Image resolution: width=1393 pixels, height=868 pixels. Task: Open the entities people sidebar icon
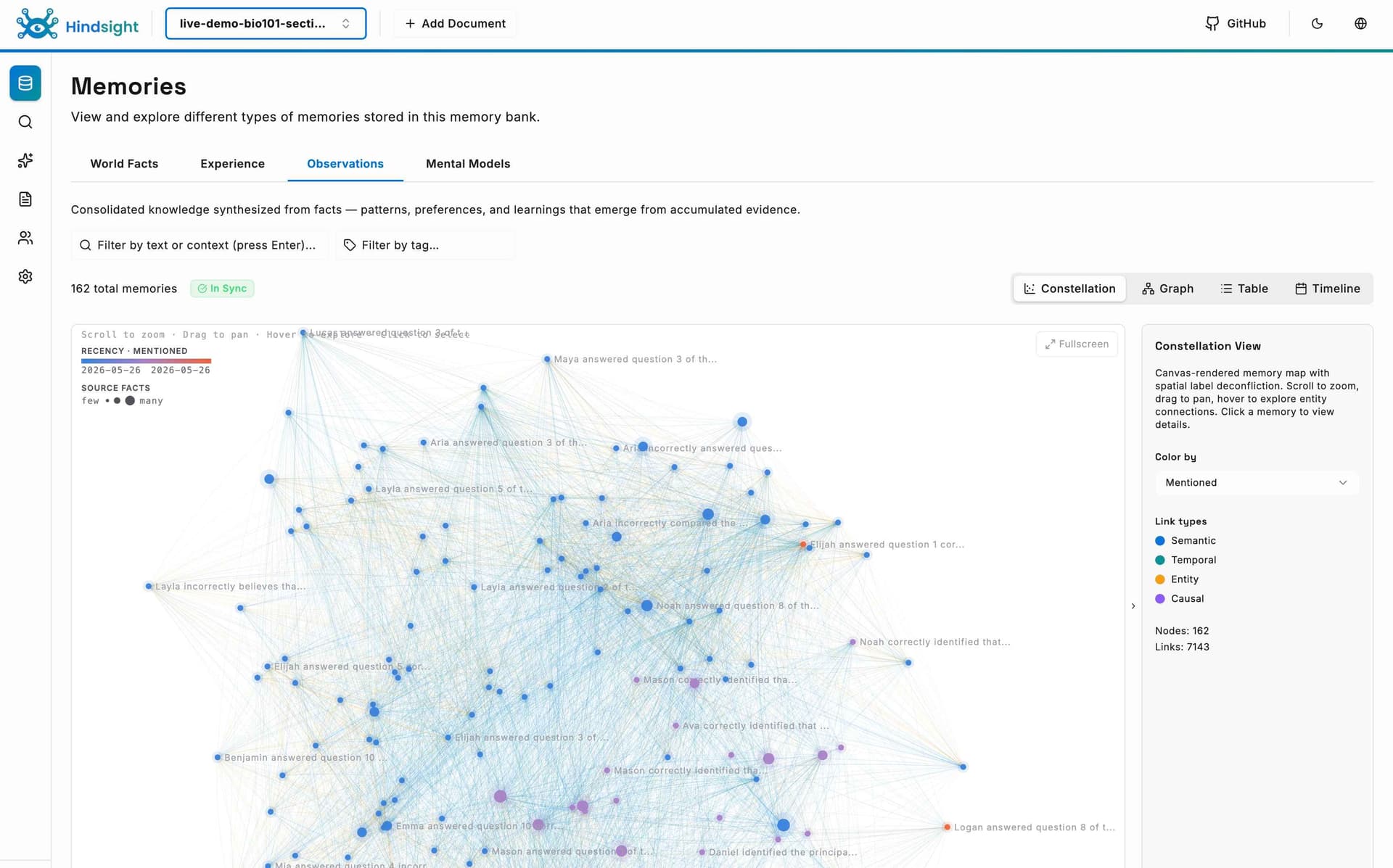25,238
